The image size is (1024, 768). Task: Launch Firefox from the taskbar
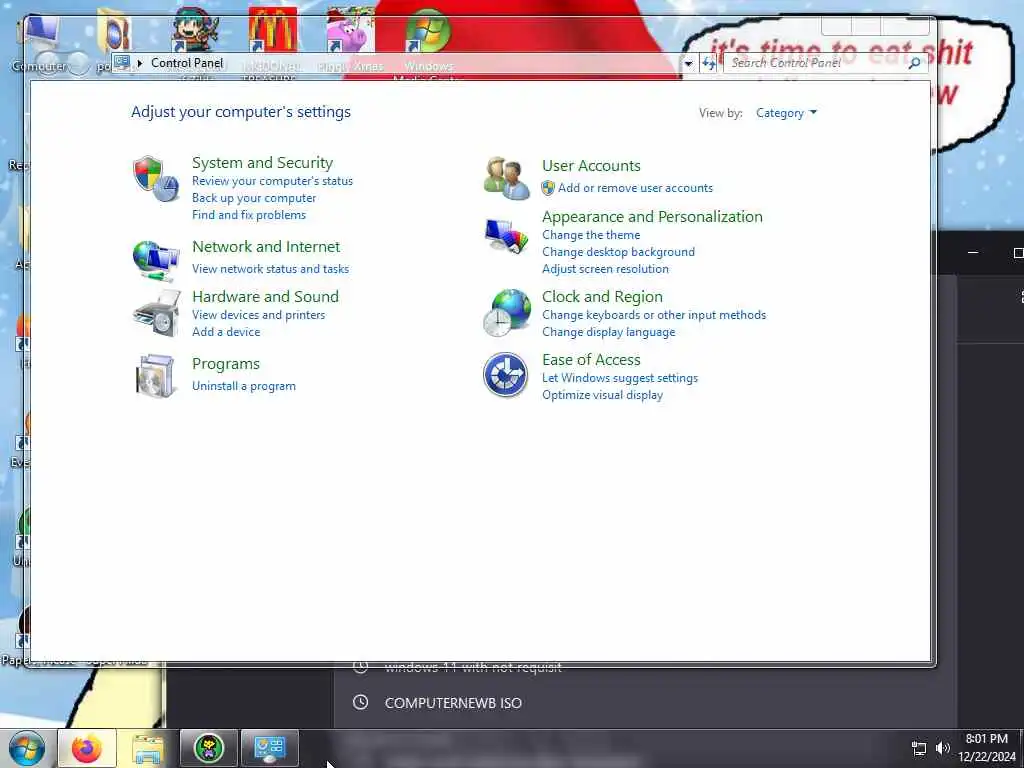[x=87, y=748]
